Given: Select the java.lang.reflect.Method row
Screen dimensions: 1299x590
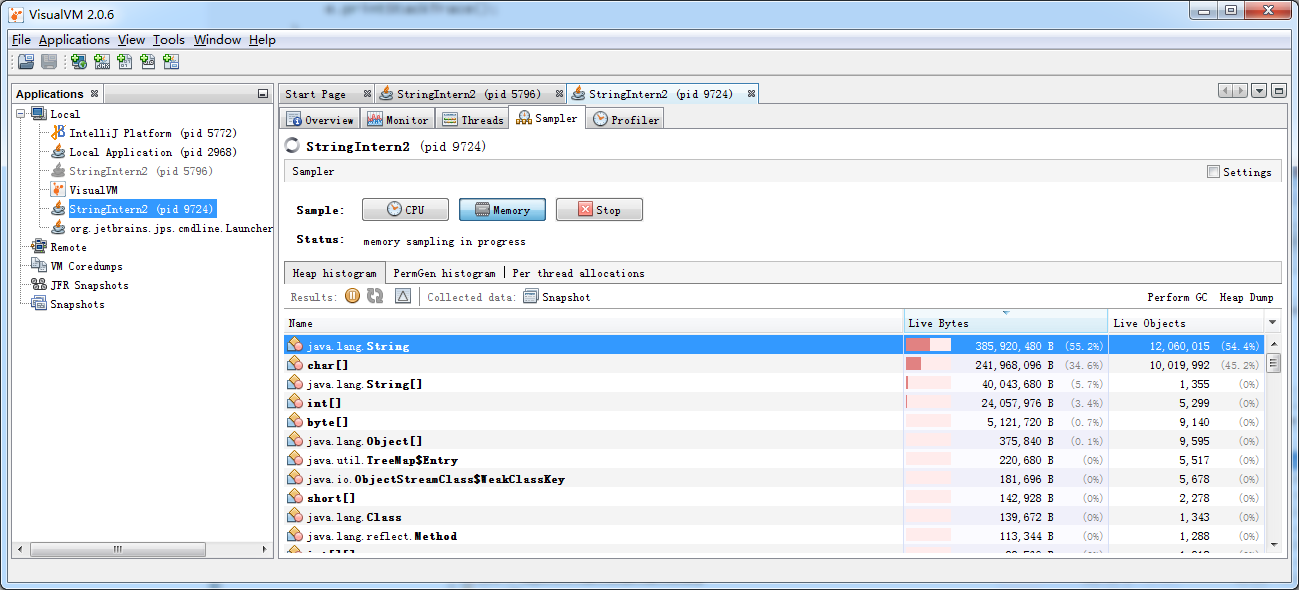Looking at the screenshot, I should point(774,535).
